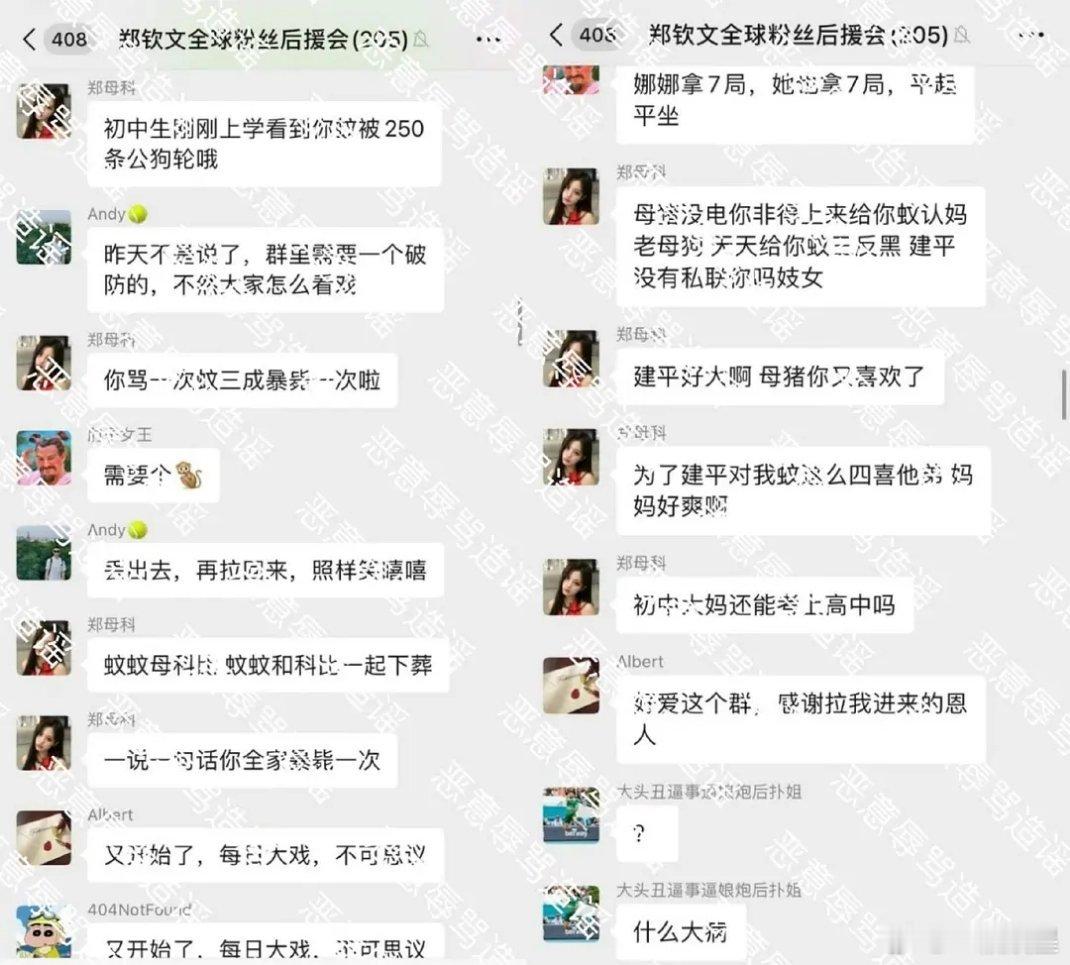Tap the muted bell icon in the right chat title
The height and width of the screenshot is (965, 1070).
962,34
